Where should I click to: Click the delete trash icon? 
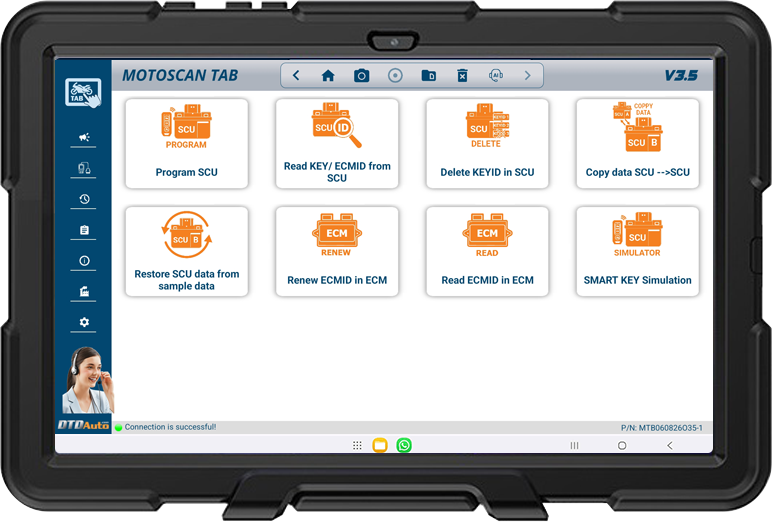coord(462,75)
